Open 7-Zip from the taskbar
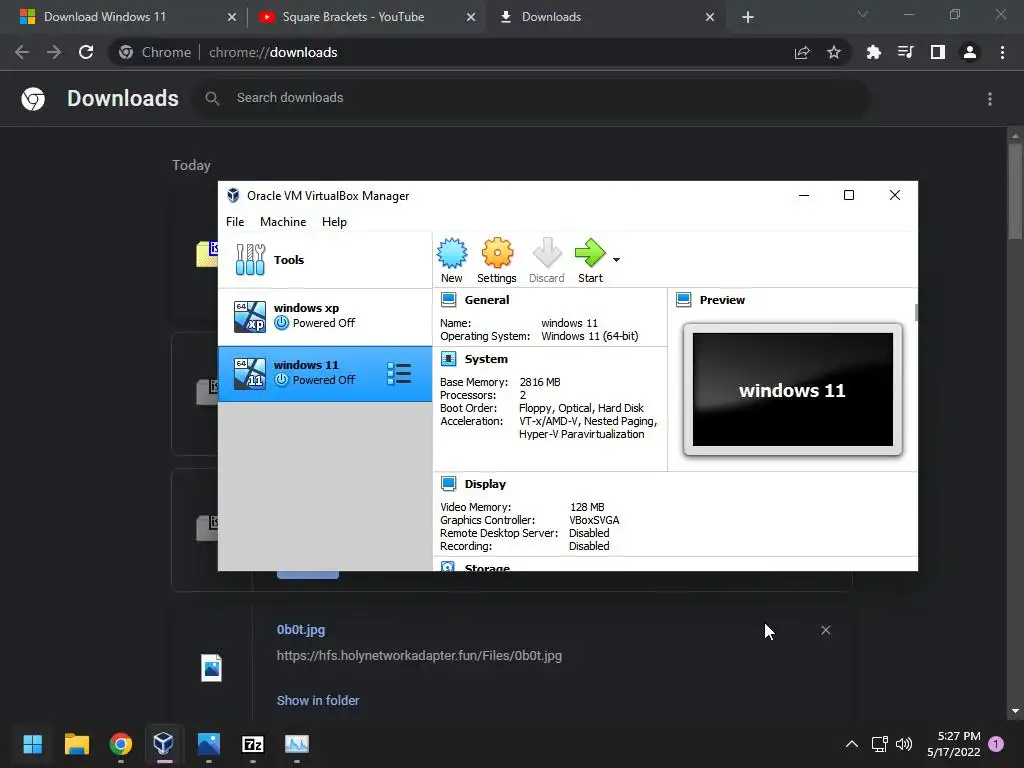This screenshot has height=768, width=1024. 253,744
